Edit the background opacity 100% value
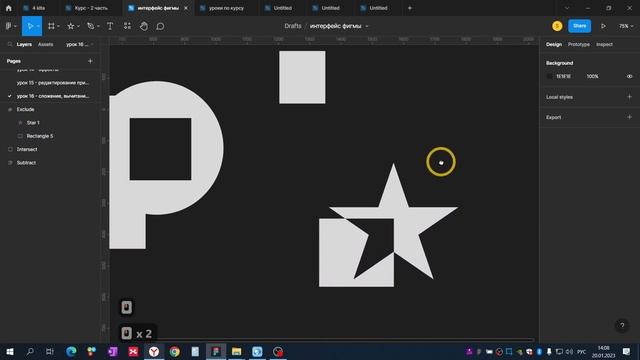Viewport: 640px width, 360px height. pyautogui.click(x=592, y=76)
